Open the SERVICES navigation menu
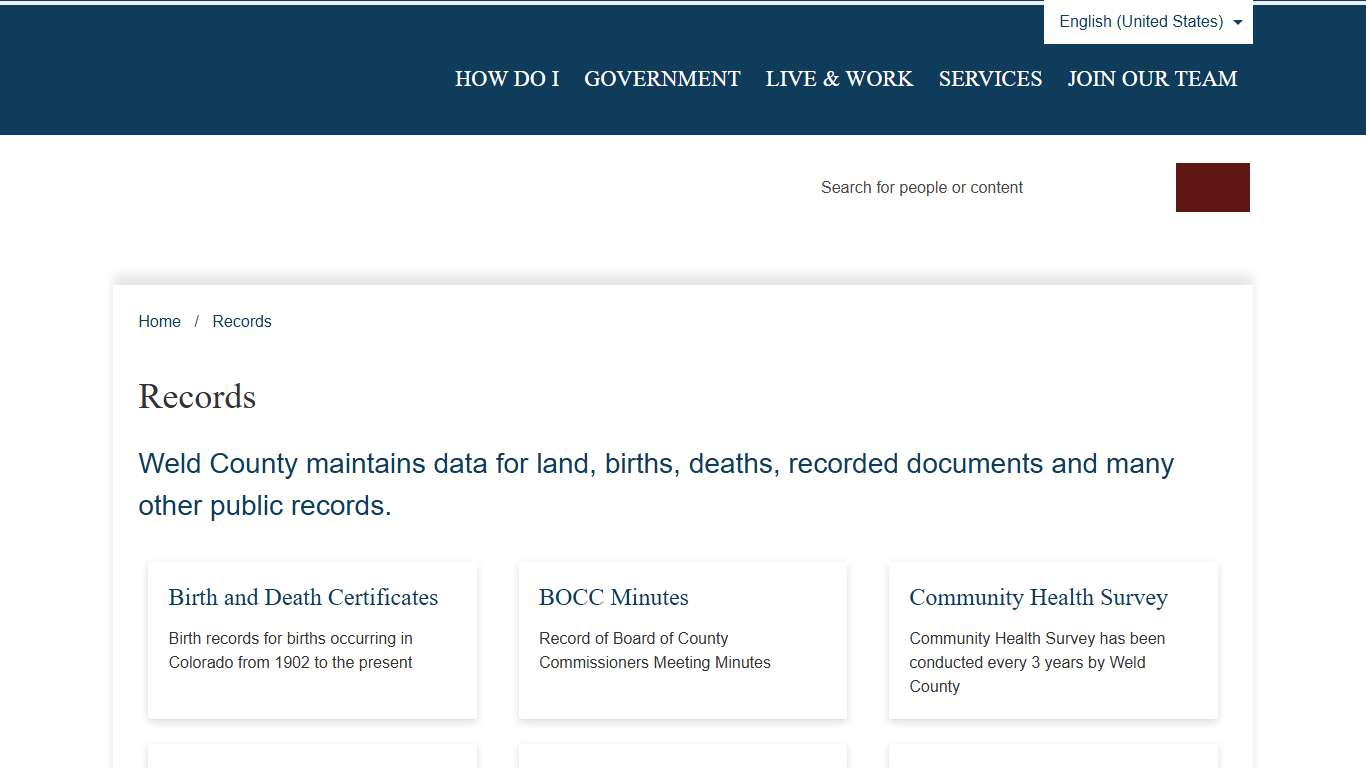Screen dimensions: 1366x768 pos(990,79)
